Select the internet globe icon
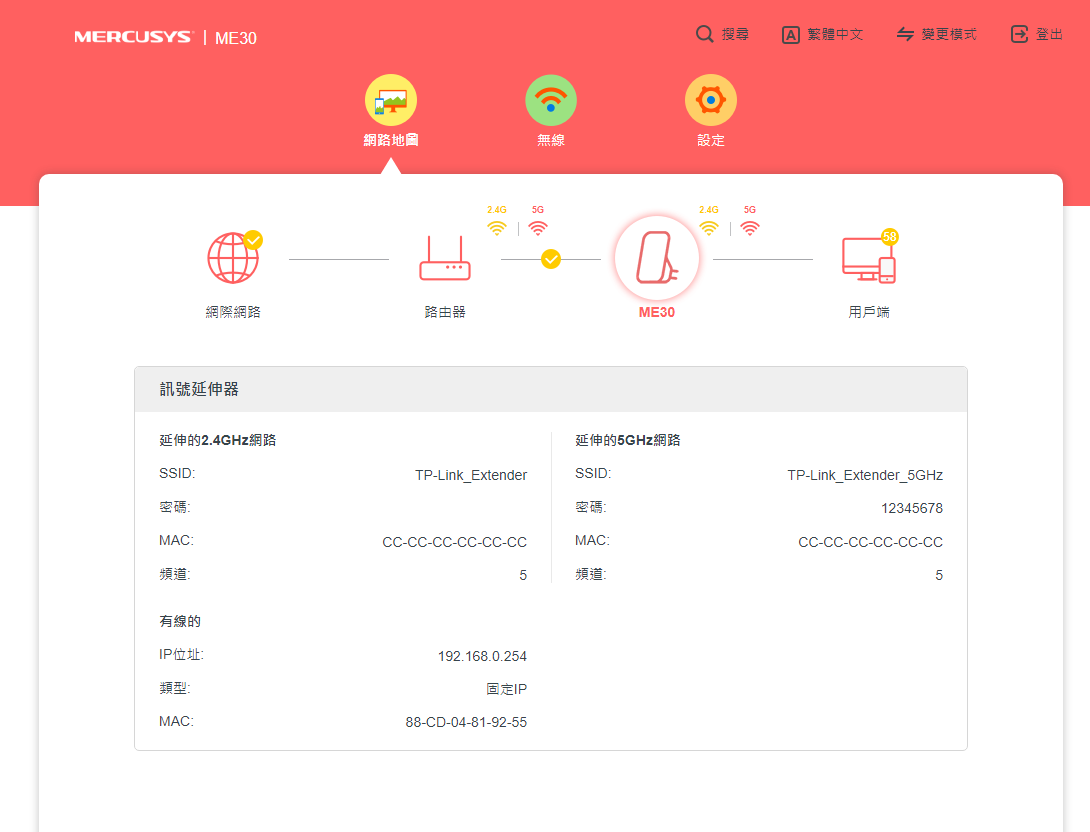This screenshot has height=832, width=1090. (x=233, y=259)
